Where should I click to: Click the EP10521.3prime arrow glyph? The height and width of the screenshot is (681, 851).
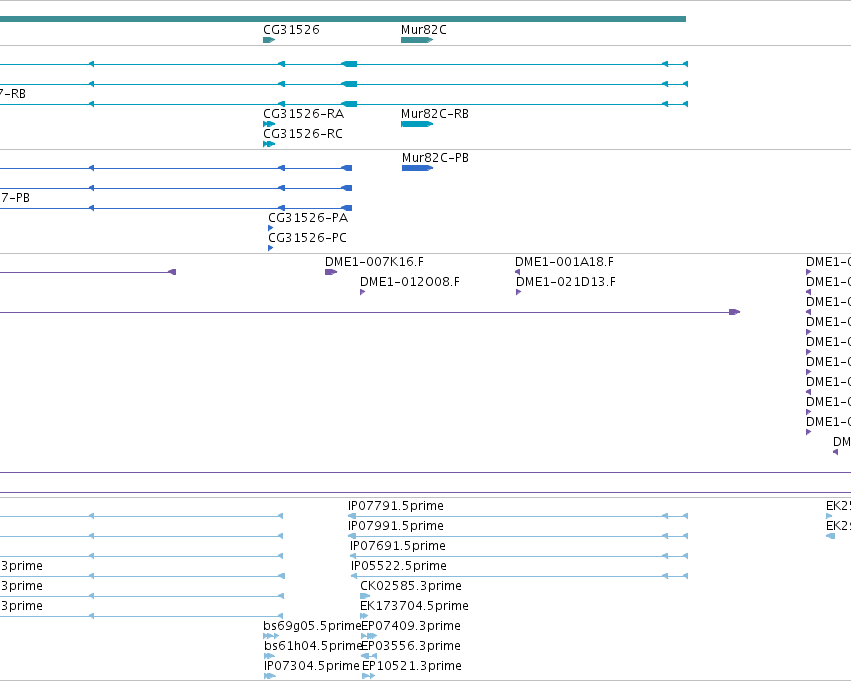click(368, 677)
